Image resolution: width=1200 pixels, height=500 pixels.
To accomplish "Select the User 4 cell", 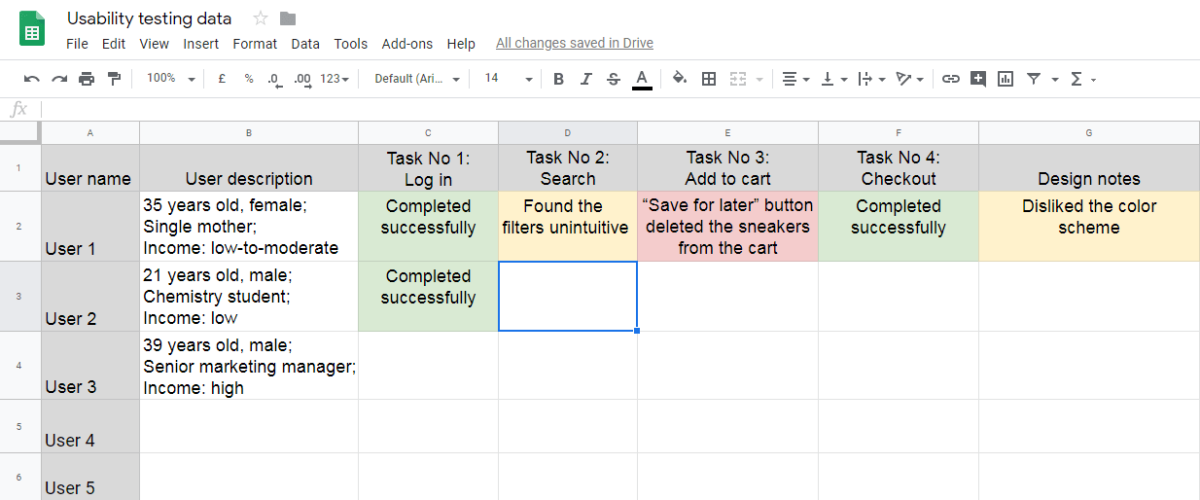I will coord(90,426).
